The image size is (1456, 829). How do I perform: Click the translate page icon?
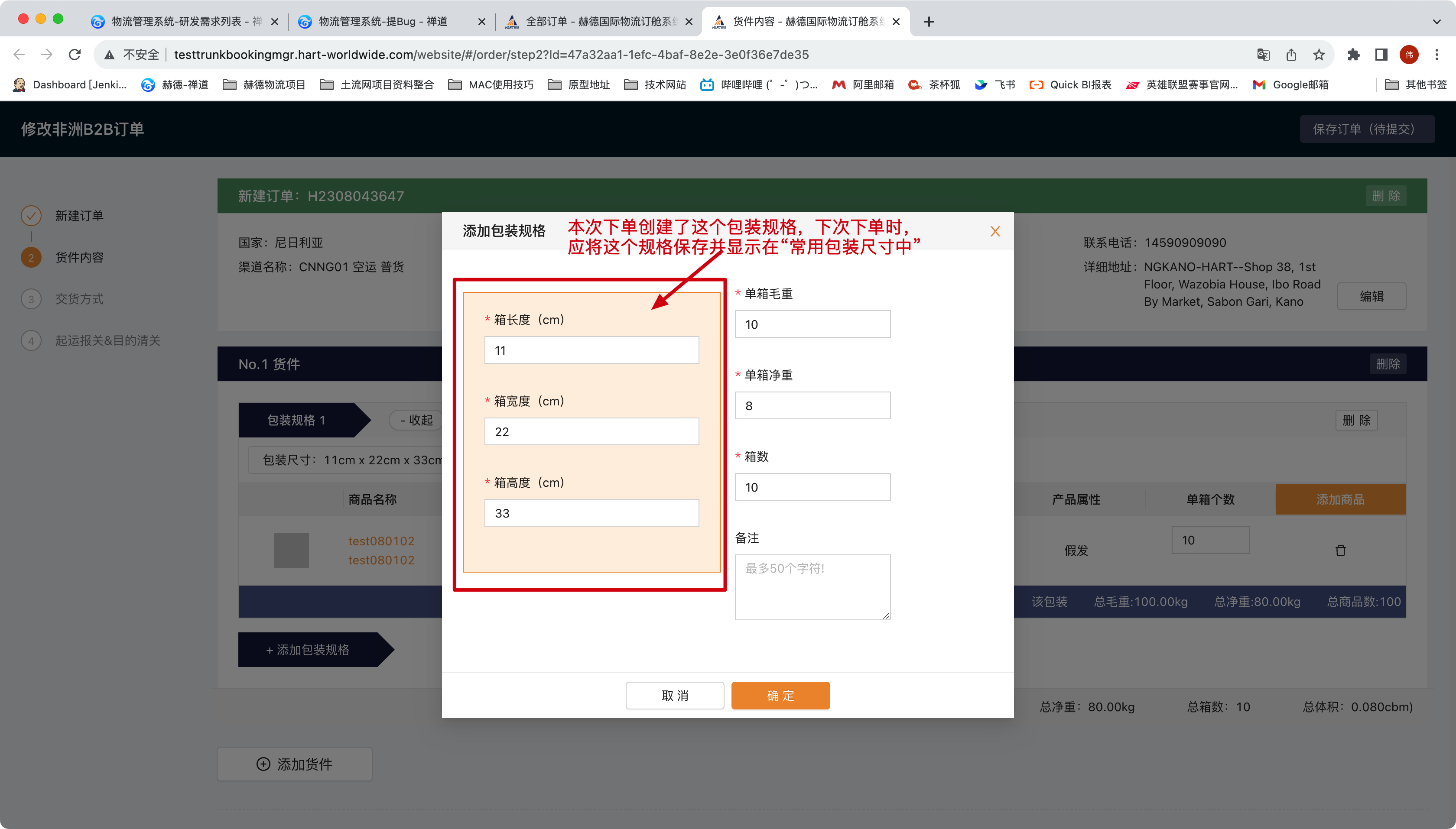pyautogui.click(x=1263, y=55)
